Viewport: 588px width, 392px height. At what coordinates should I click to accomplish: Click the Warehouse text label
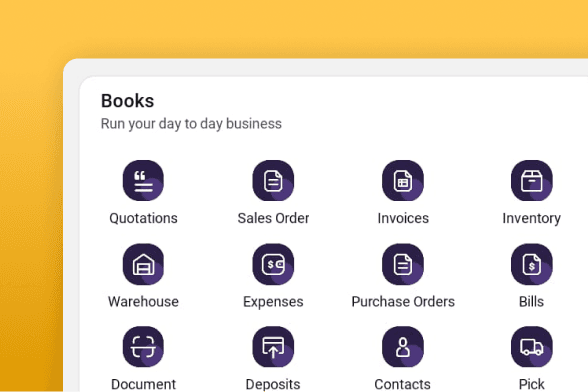click(x=143, y=302)
